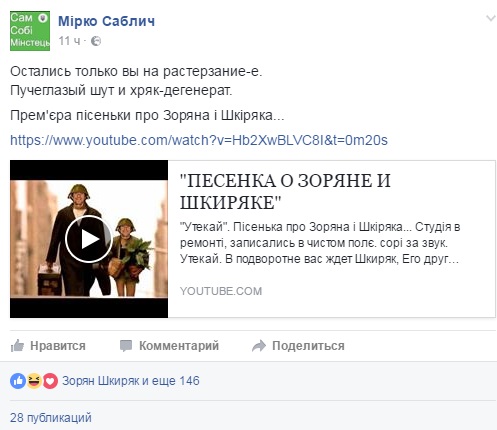This screenshot has height=430, width=497.
Task: Open the red heart reaction icon
Action: click(x=50, y=381)
